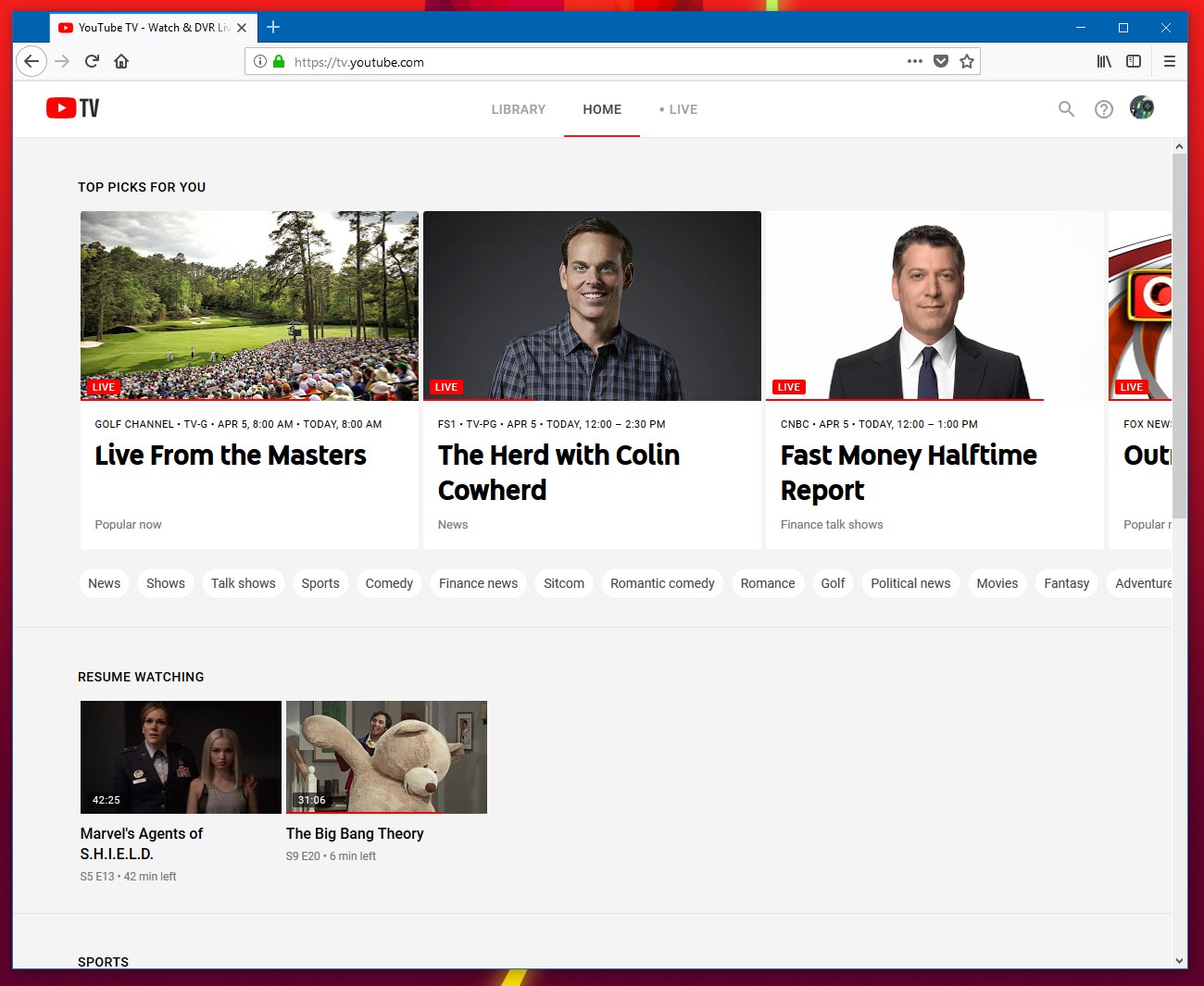Open the account profile avatar

pyautogui.click(x=1141, y=108)
